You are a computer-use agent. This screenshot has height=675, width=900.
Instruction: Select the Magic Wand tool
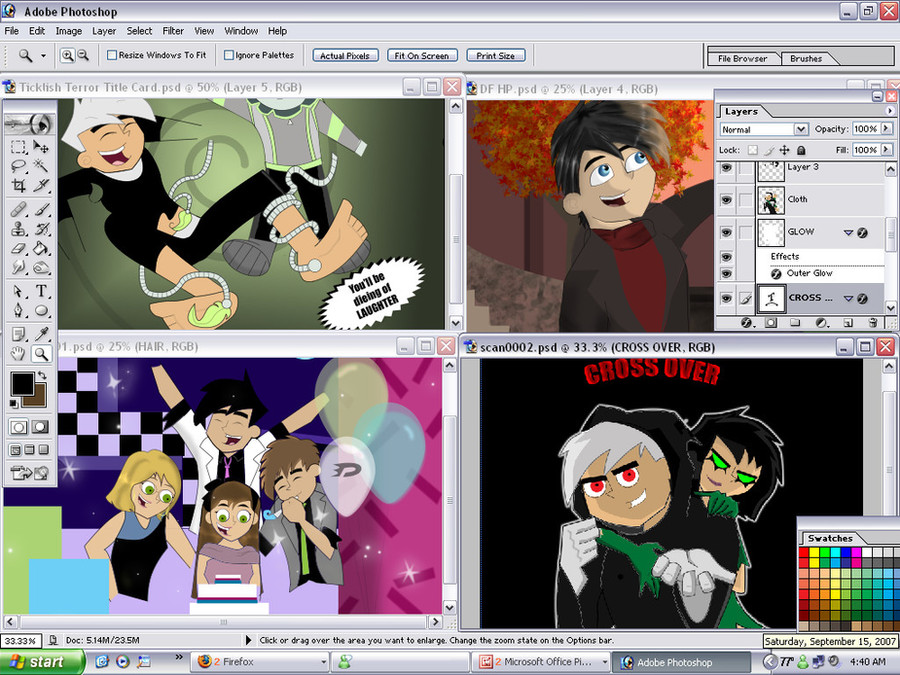tap(41, 166)
